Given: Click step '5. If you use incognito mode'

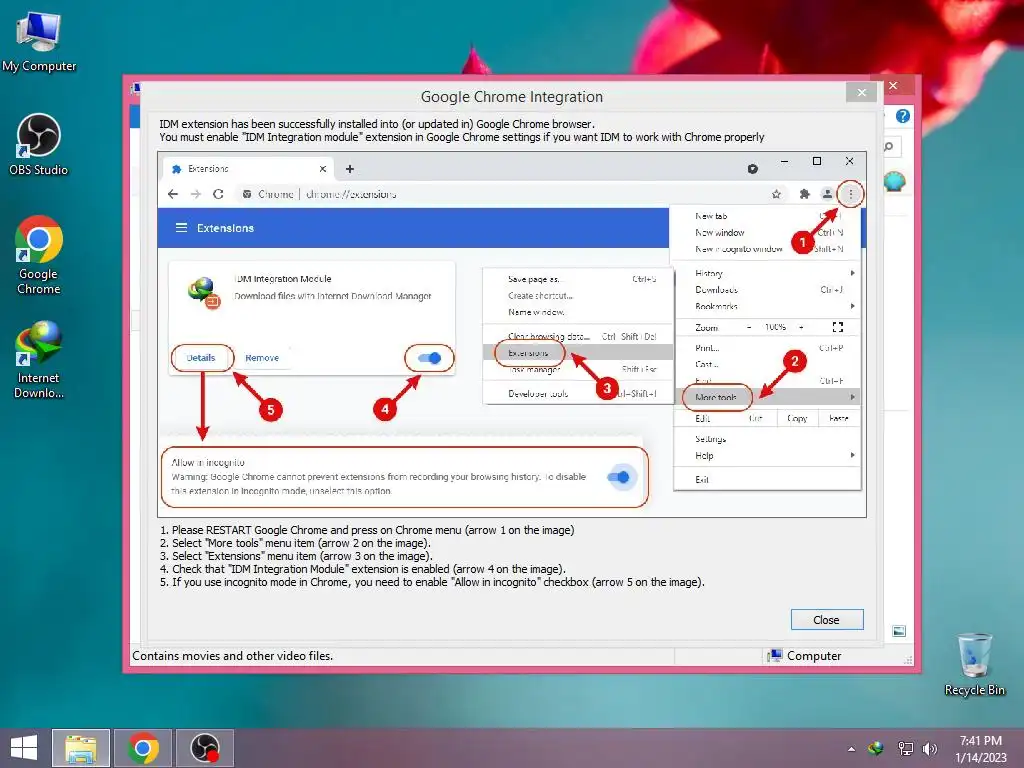Looking at the screenshot, I should (432, 583).
